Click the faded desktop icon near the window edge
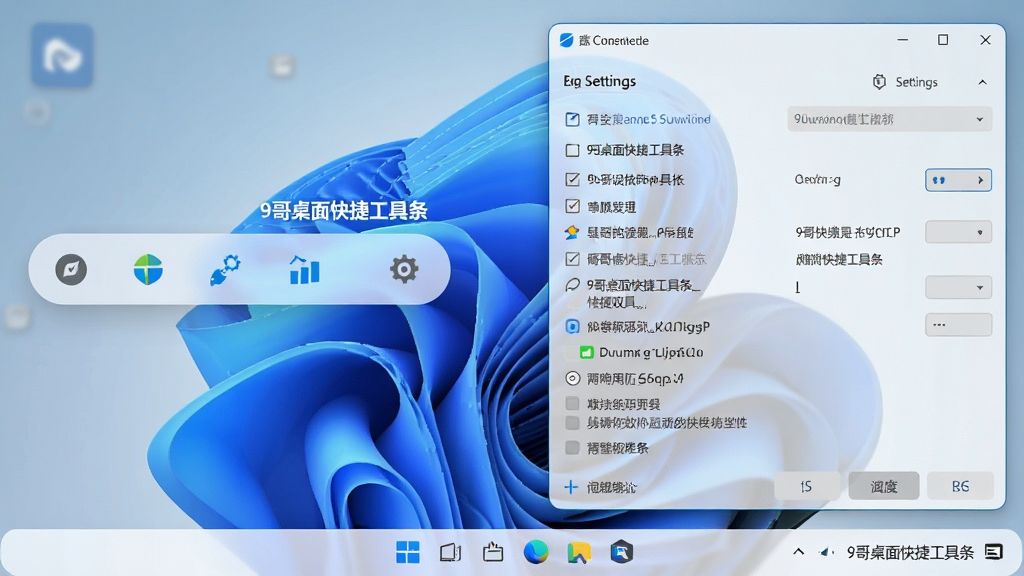1024x576 pixels. pyautogui.click(x=282, y=66)
